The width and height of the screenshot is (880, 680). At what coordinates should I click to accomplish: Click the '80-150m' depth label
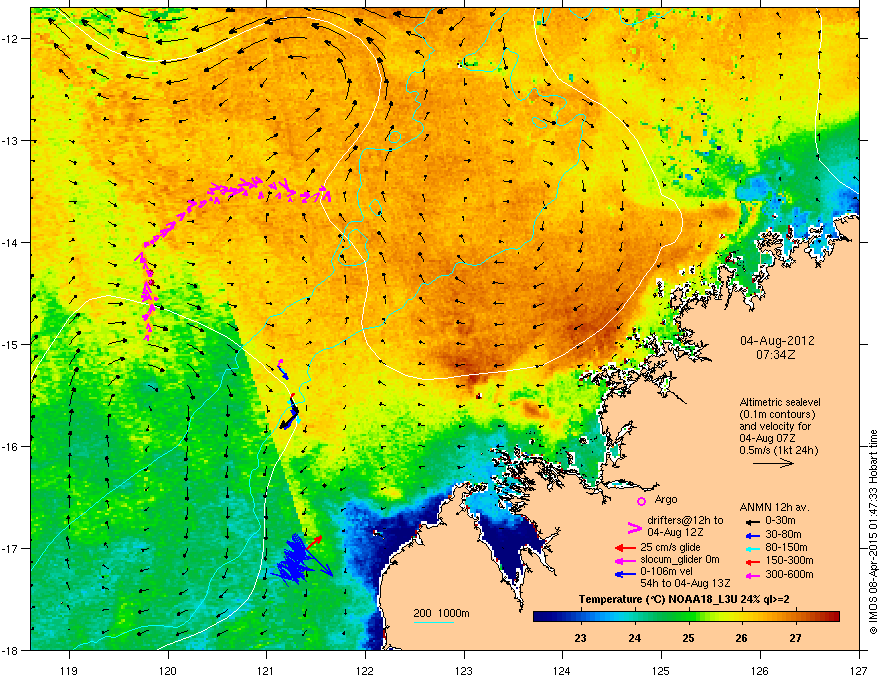tap(786, 547)
